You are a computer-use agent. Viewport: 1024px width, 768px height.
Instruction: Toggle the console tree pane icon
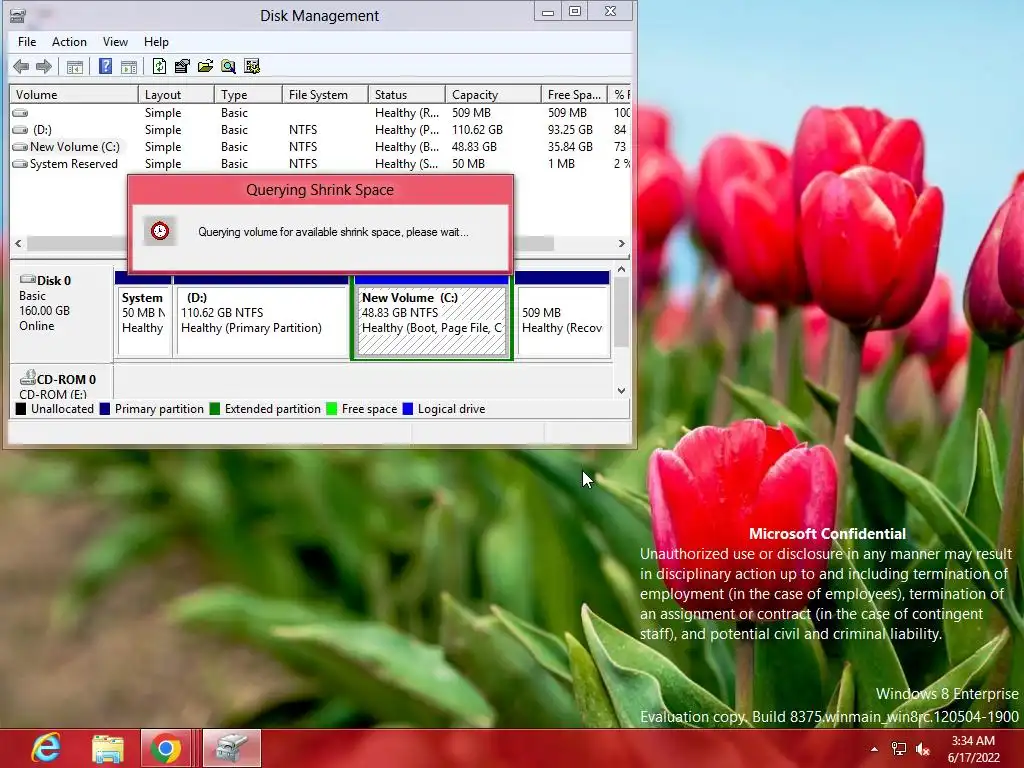pyautogui.click(x=75, y=67)
